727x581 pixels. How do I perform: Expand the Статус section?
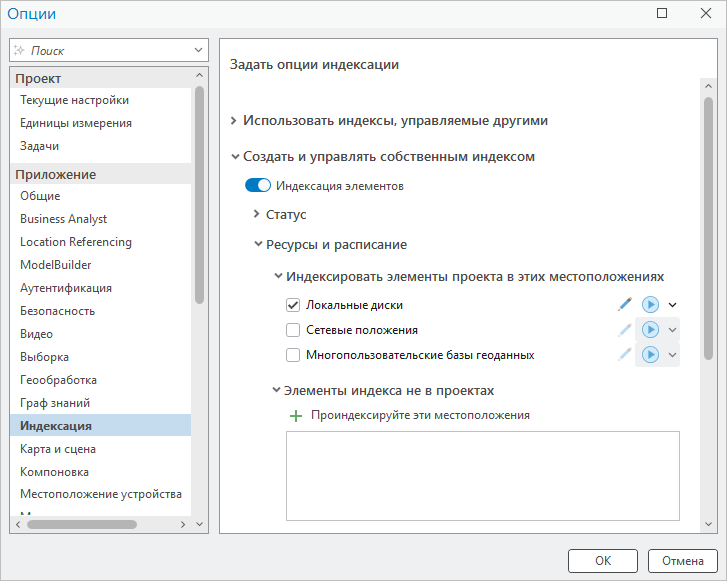(x=257, y=214)
